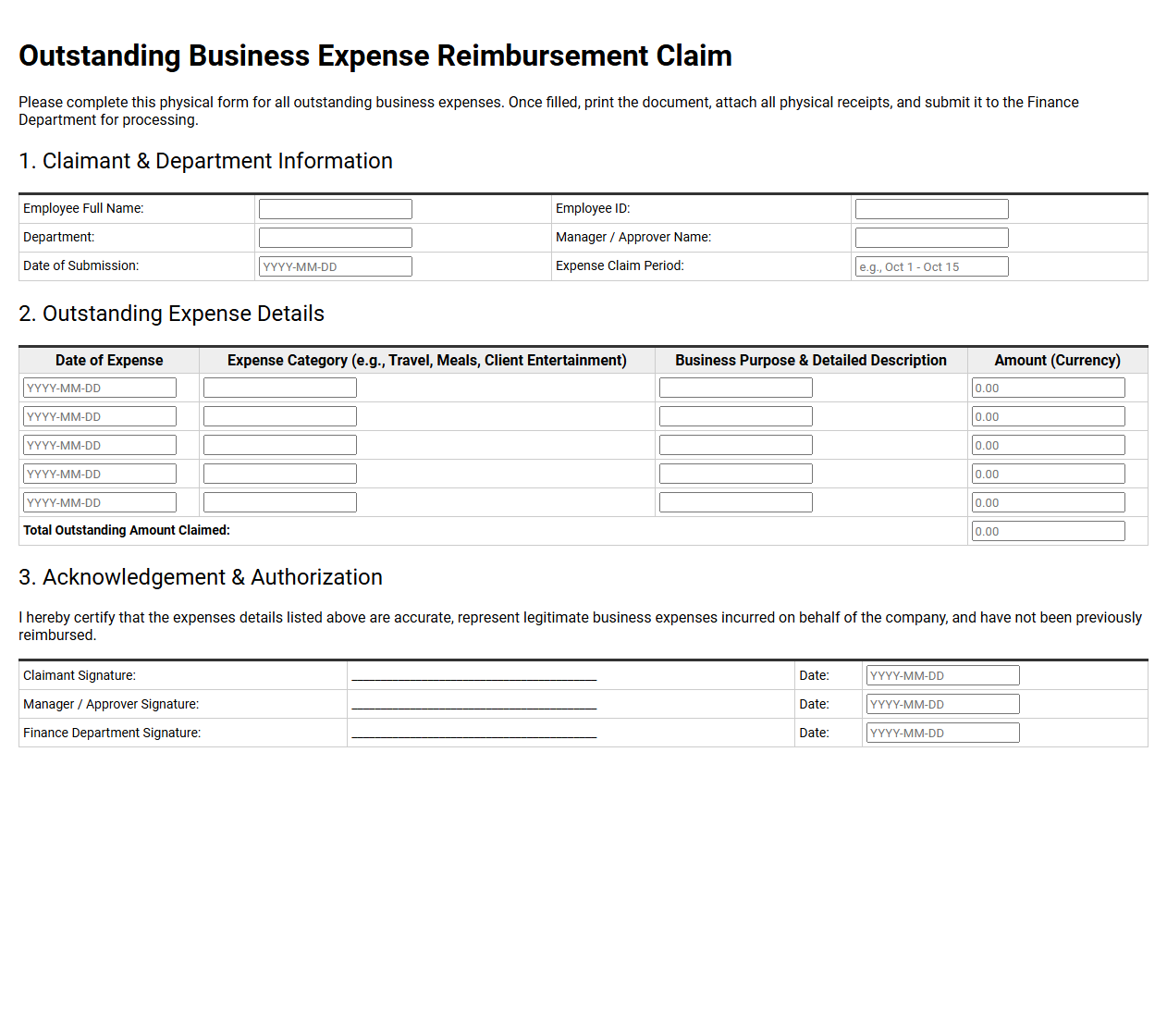Click the Finance Department Signature date field
The width and height of the screenshot is (1167, 1036).
(x=943, y=733)
